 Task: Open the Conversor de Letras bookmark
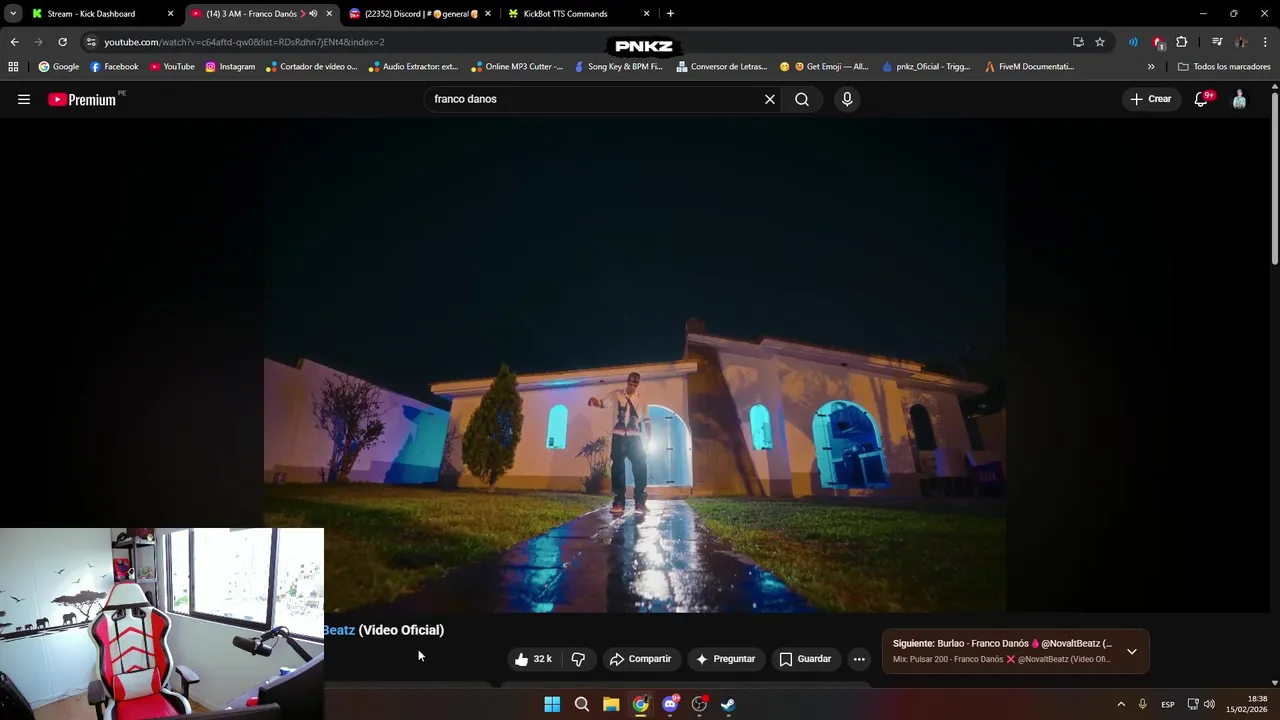722,67
